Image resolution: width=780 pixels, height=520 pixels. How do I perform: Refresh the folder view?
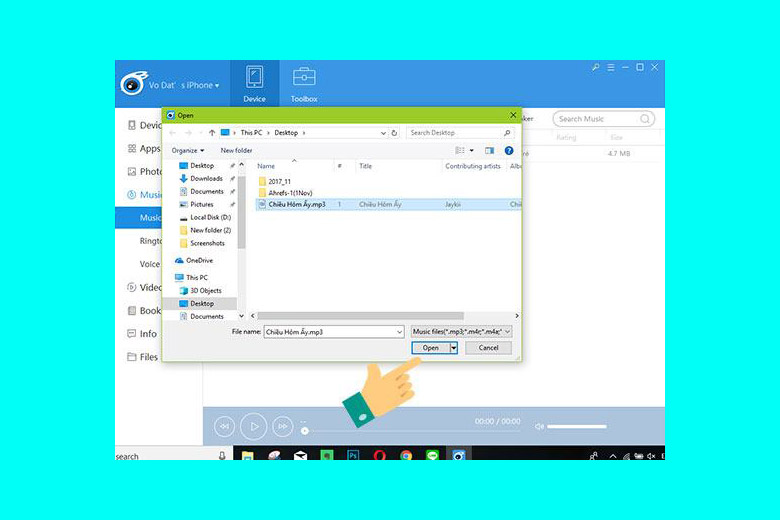point(394,133)
